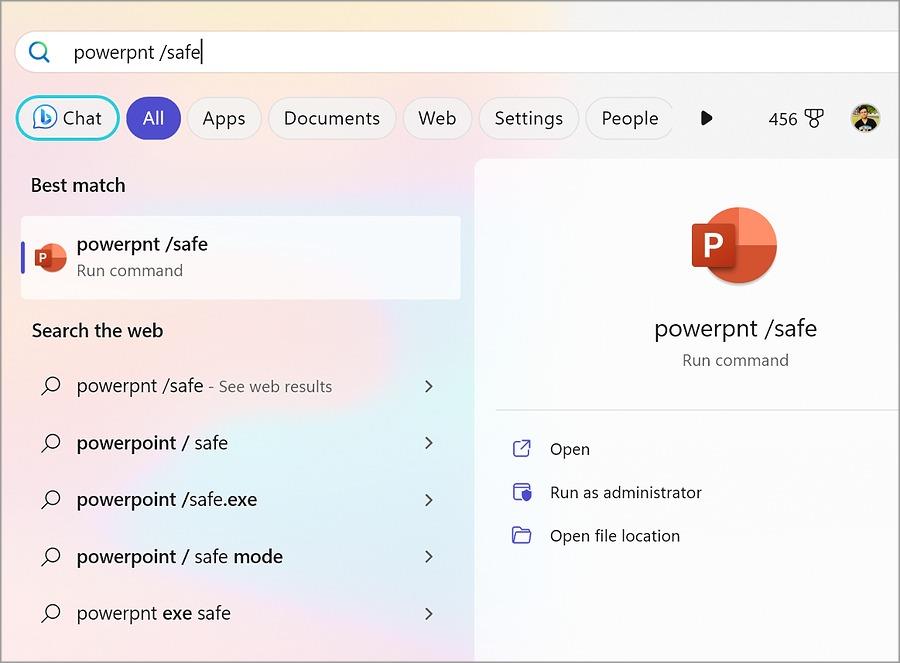Click the Bing icon inside the Chat button
The image size is (900, 663).
(x=45, y=118)
